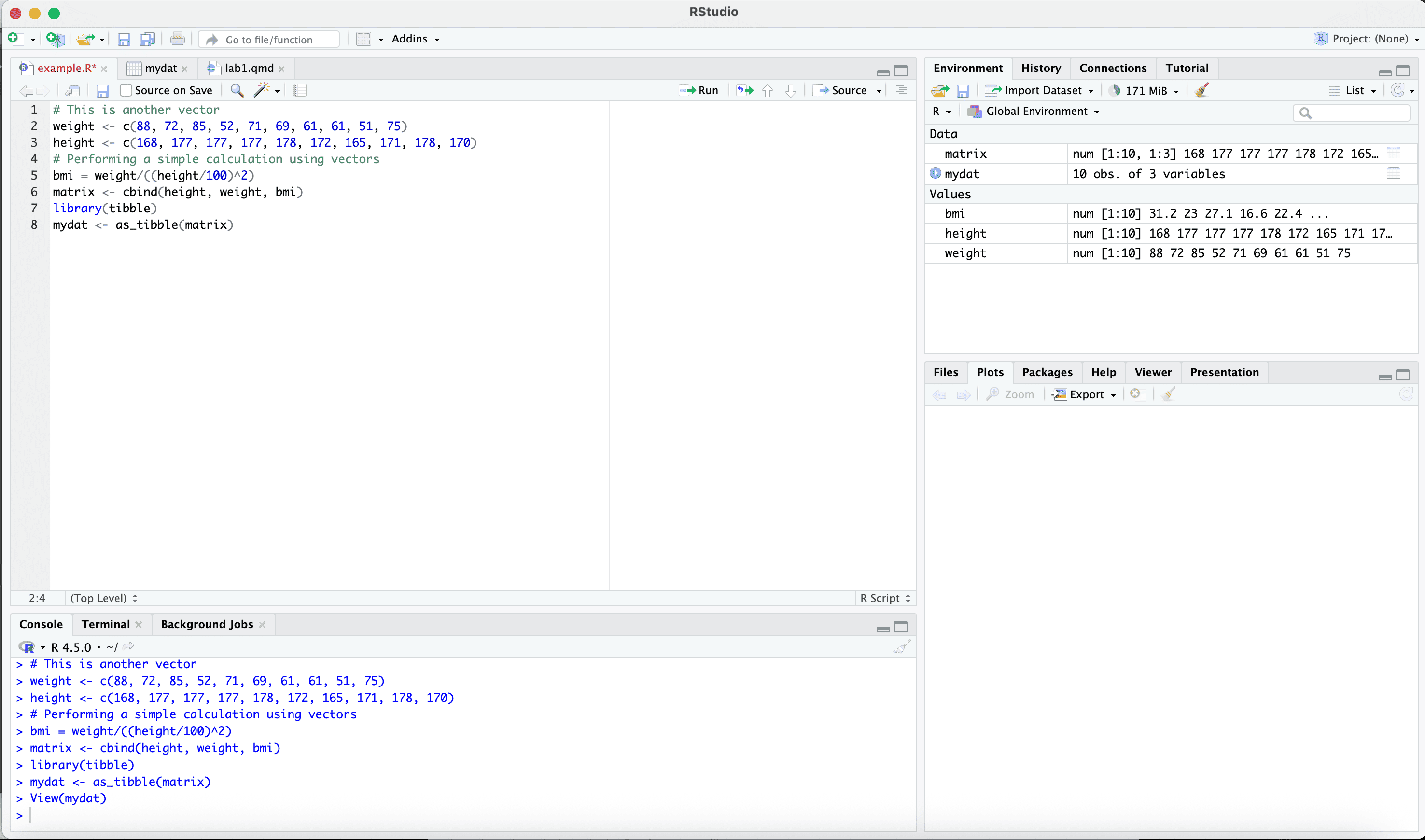The height and width of the screenshot is (840, 1425).
Task: View the matrix data in the grid viewer
Action: (1393, 154)
